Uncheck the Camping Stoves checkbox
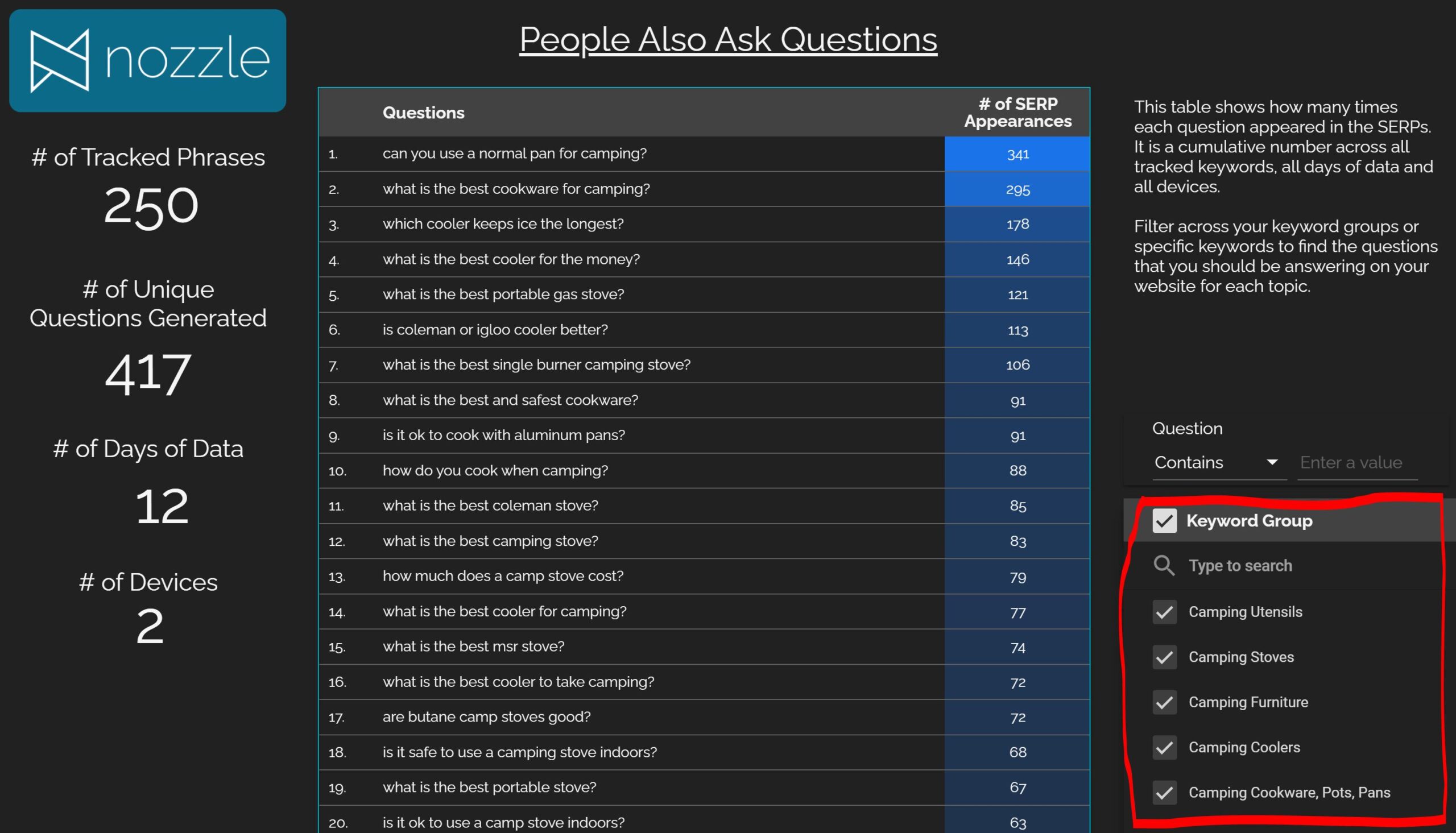This screenshot has height=833, width=1456. pyautogui.click(x=1164, y=657)
